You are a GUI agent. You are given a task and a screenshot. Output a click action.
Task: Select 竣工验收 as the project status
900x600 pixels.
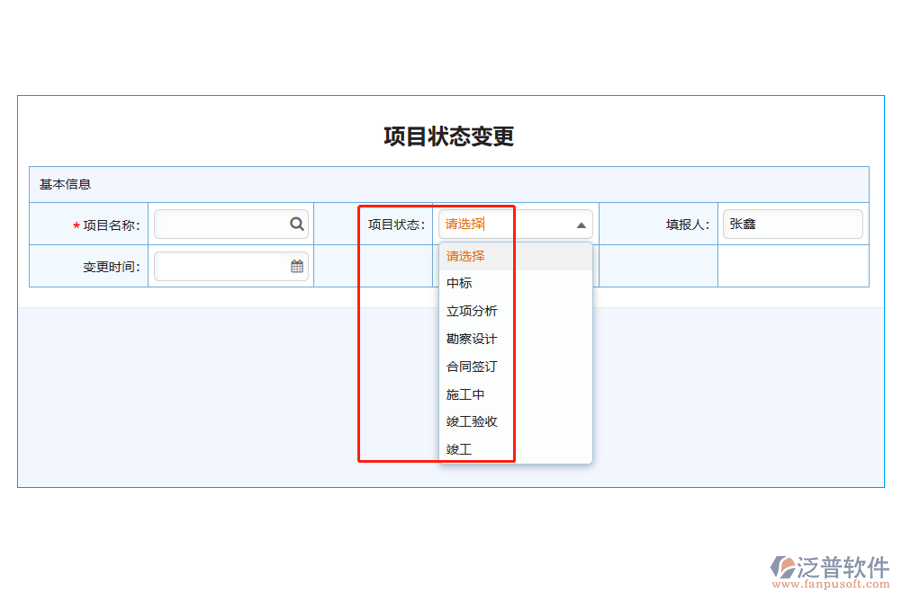click(472, 421)
